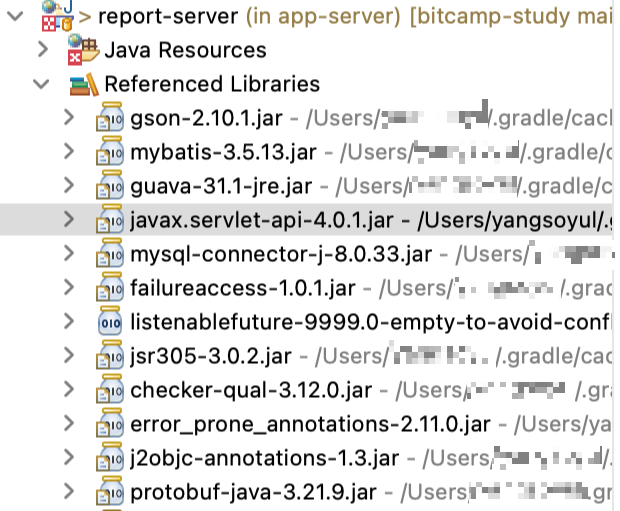This screenshot has height=511, width=620.
Task: Click the error_prone_annotations-2.11.0.jar jar icon
Action: [110, 423]
